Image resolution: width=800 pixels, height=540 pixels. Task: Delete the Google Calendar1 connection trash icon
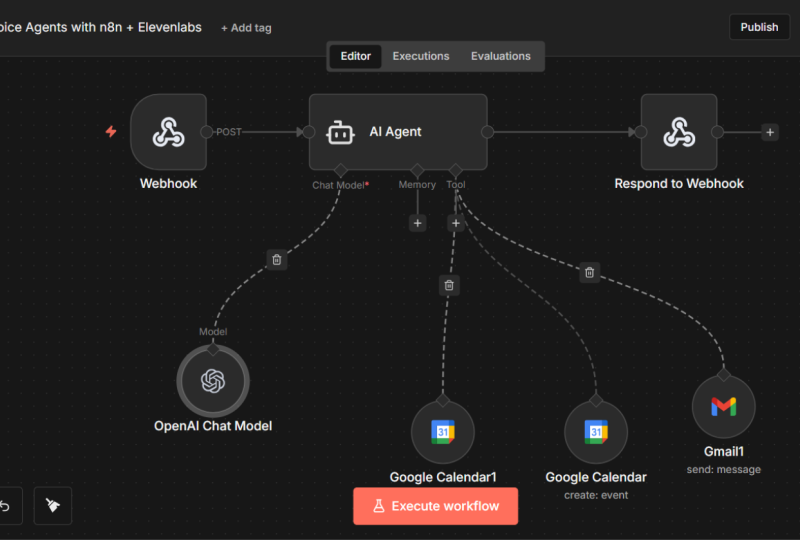coord(449,285)
